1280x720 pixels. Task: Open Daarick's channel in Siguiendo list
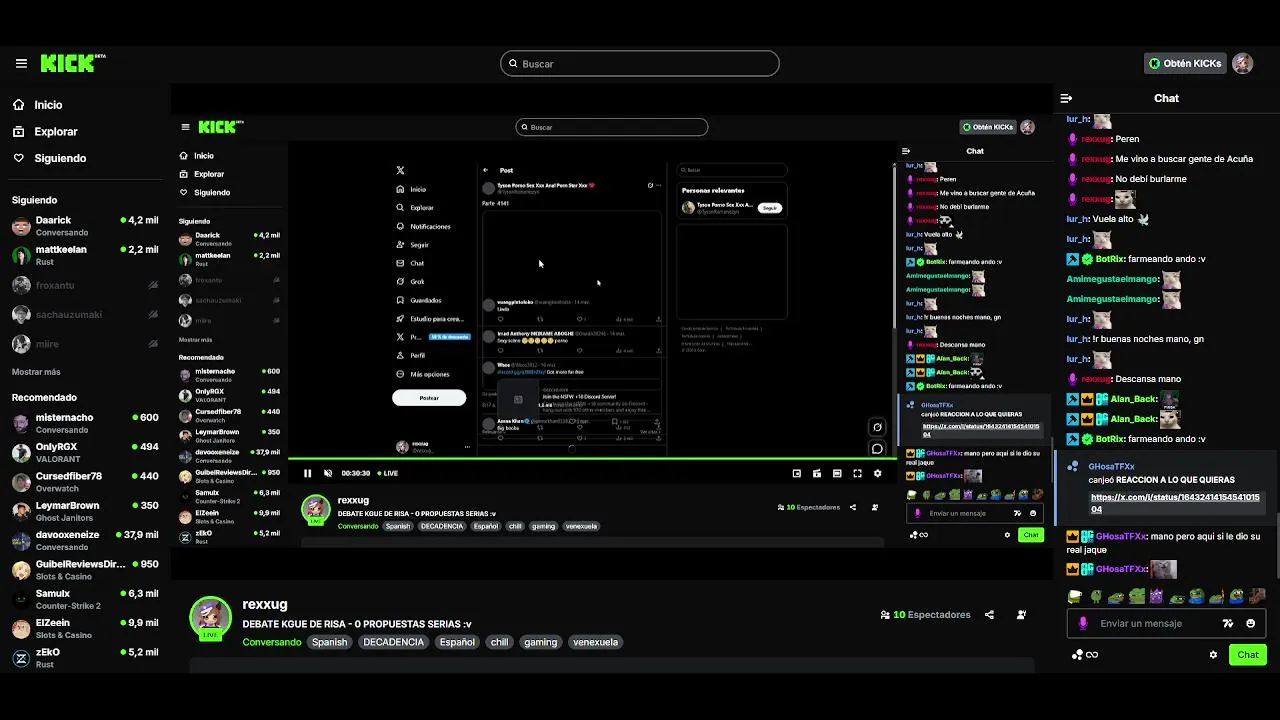click(x=85, y=226)
